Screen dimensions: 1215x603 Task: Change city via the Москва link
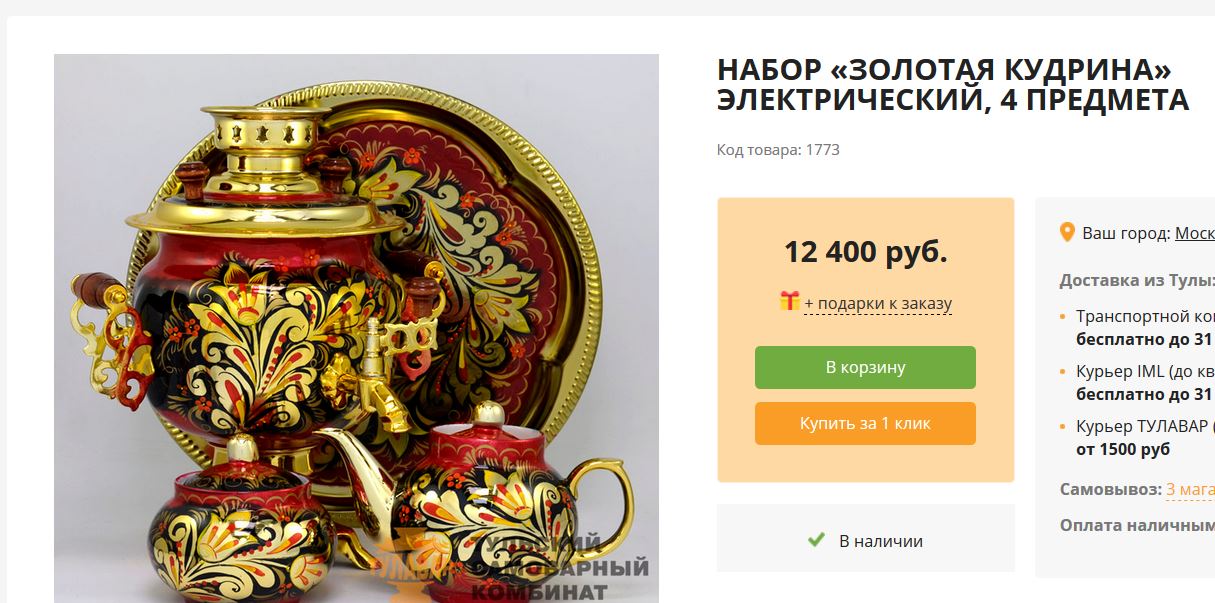click(1195, 233)
